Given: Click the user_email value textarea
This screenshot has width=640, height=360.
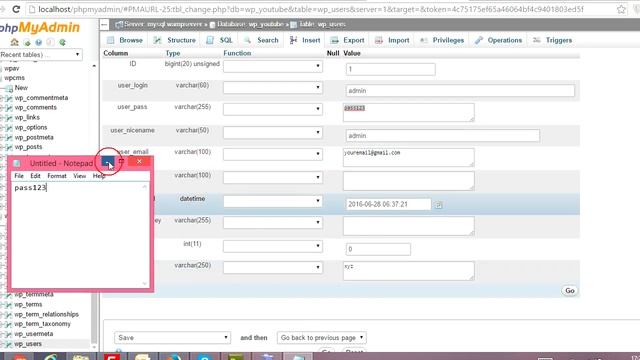Looking at the screenshot, I should click(x=409, y=157).
